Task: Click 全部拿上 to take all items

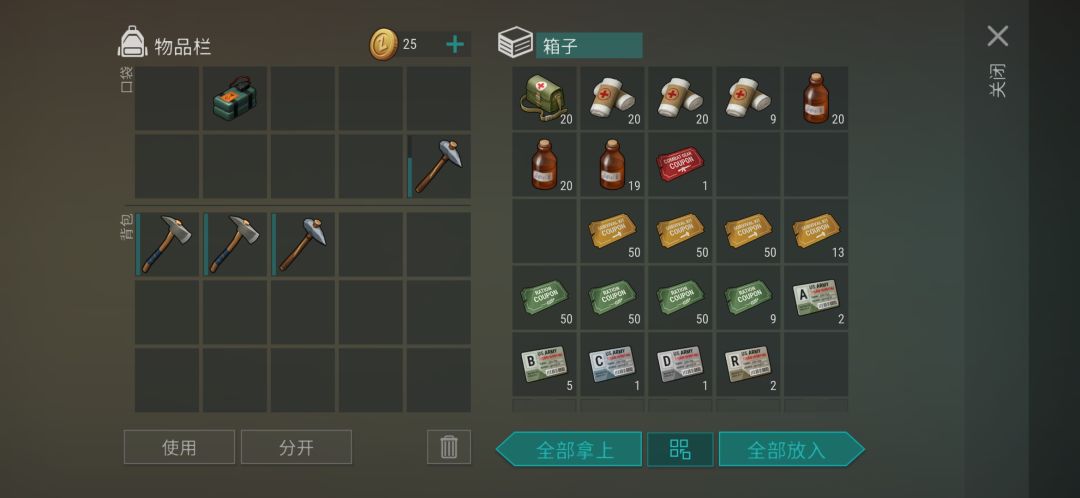Action: click(x=570, y=449)
